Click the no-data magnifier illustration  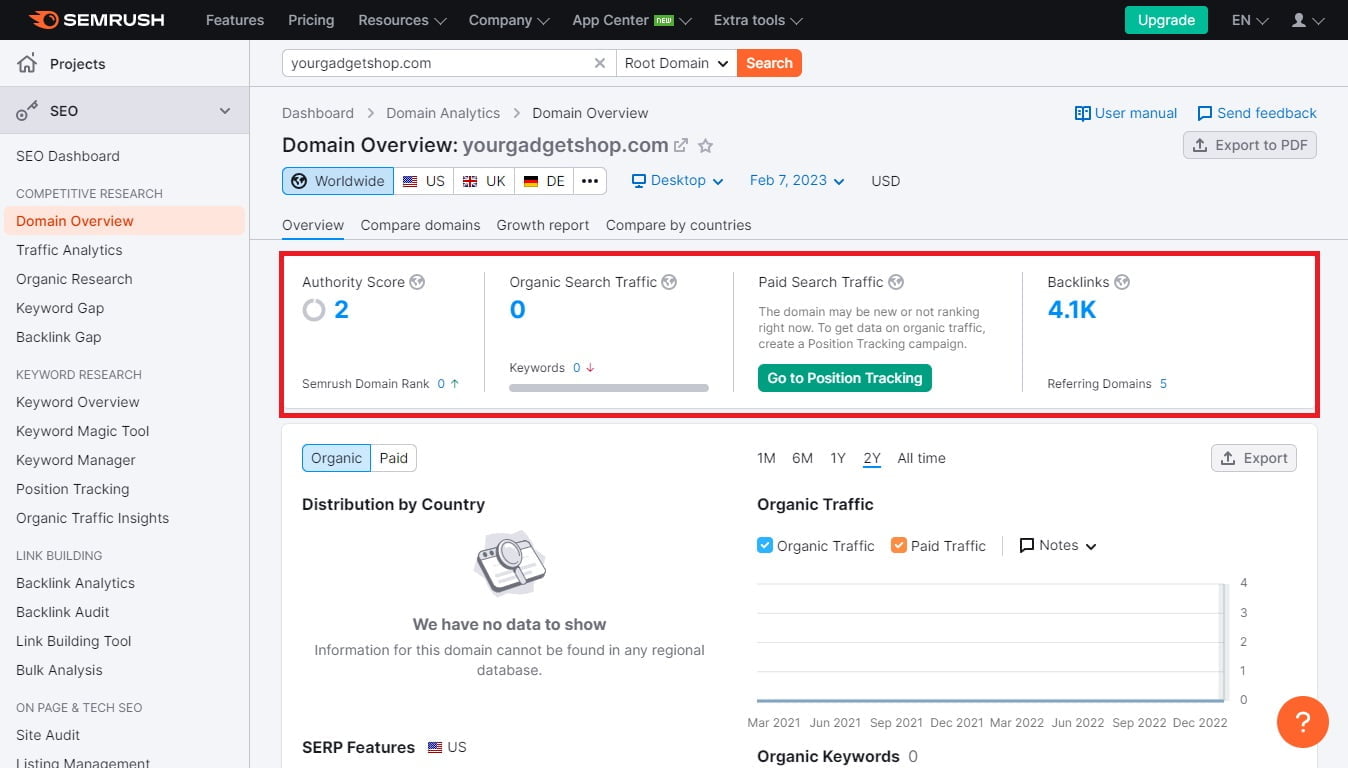pyautogui.click(x=510, y=564)
